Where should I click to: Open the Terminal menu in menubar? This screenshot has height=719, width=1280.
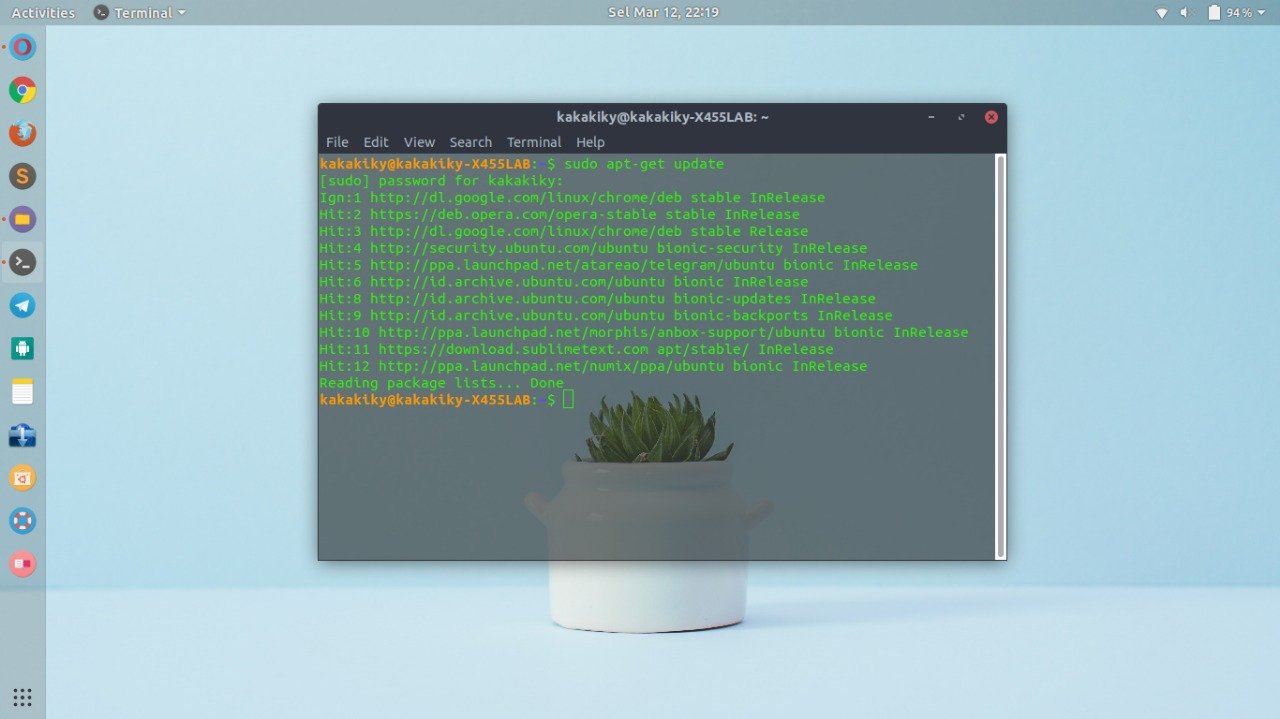(x=534, y=142)
